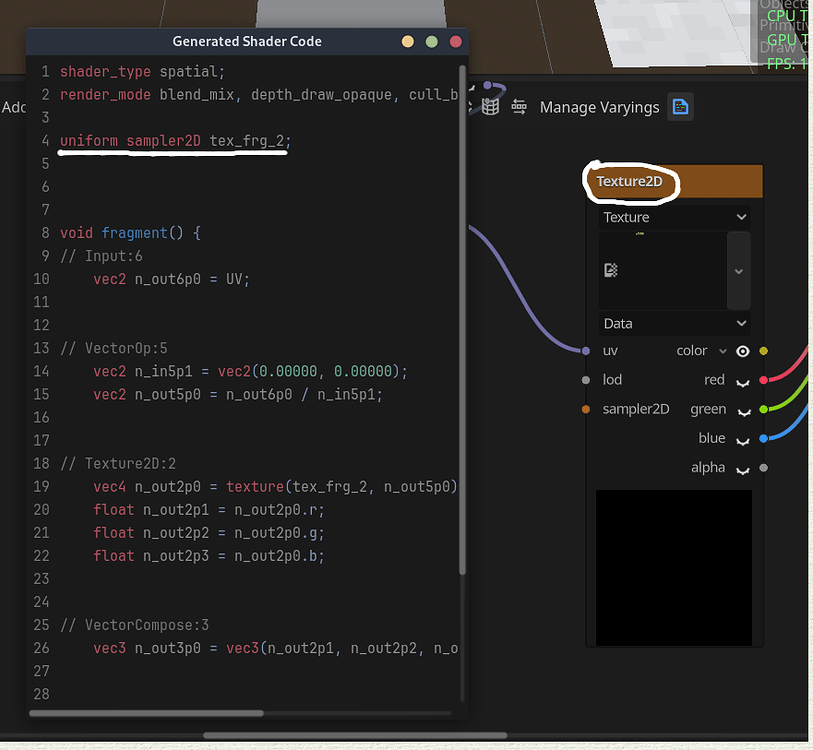This screenshot has width=813, height=750.
Task: Click the uv input port dot
Action: 585,351
